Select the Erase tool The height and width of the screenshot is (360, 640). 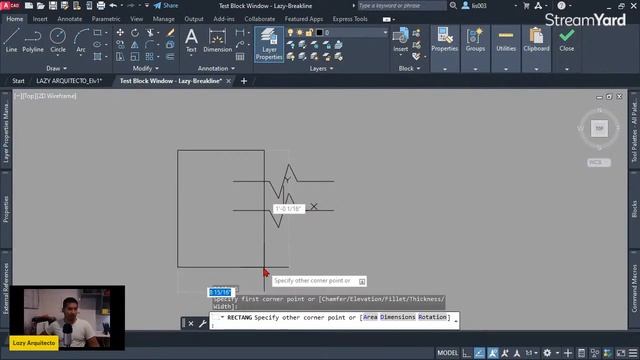pos(171,33)
